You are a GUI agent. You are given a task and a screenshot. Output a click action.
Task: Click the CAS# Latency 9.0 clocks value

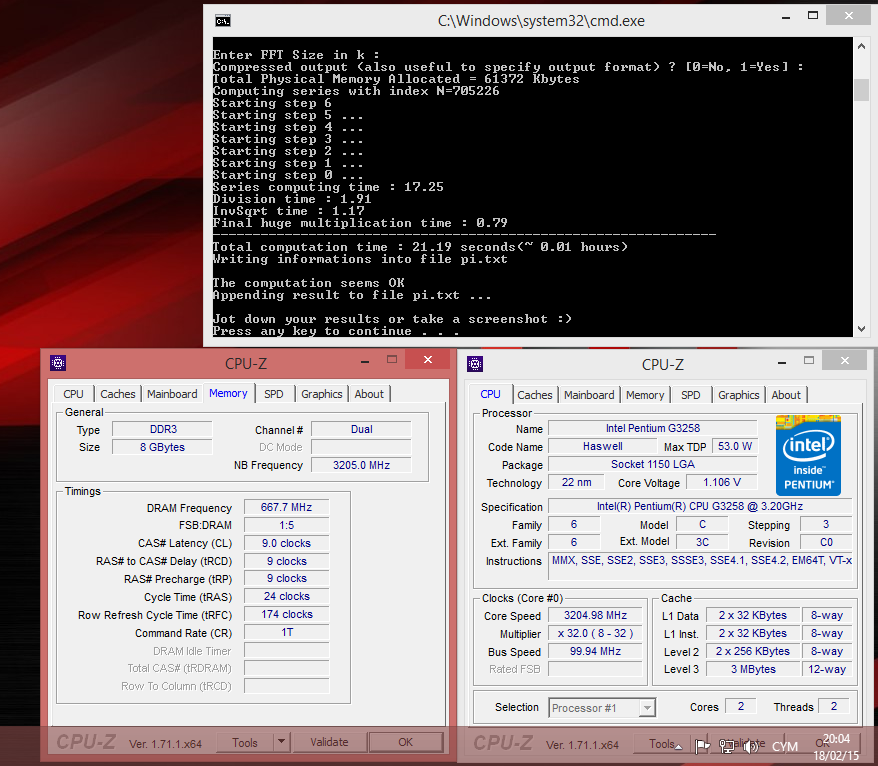[287, 543]
